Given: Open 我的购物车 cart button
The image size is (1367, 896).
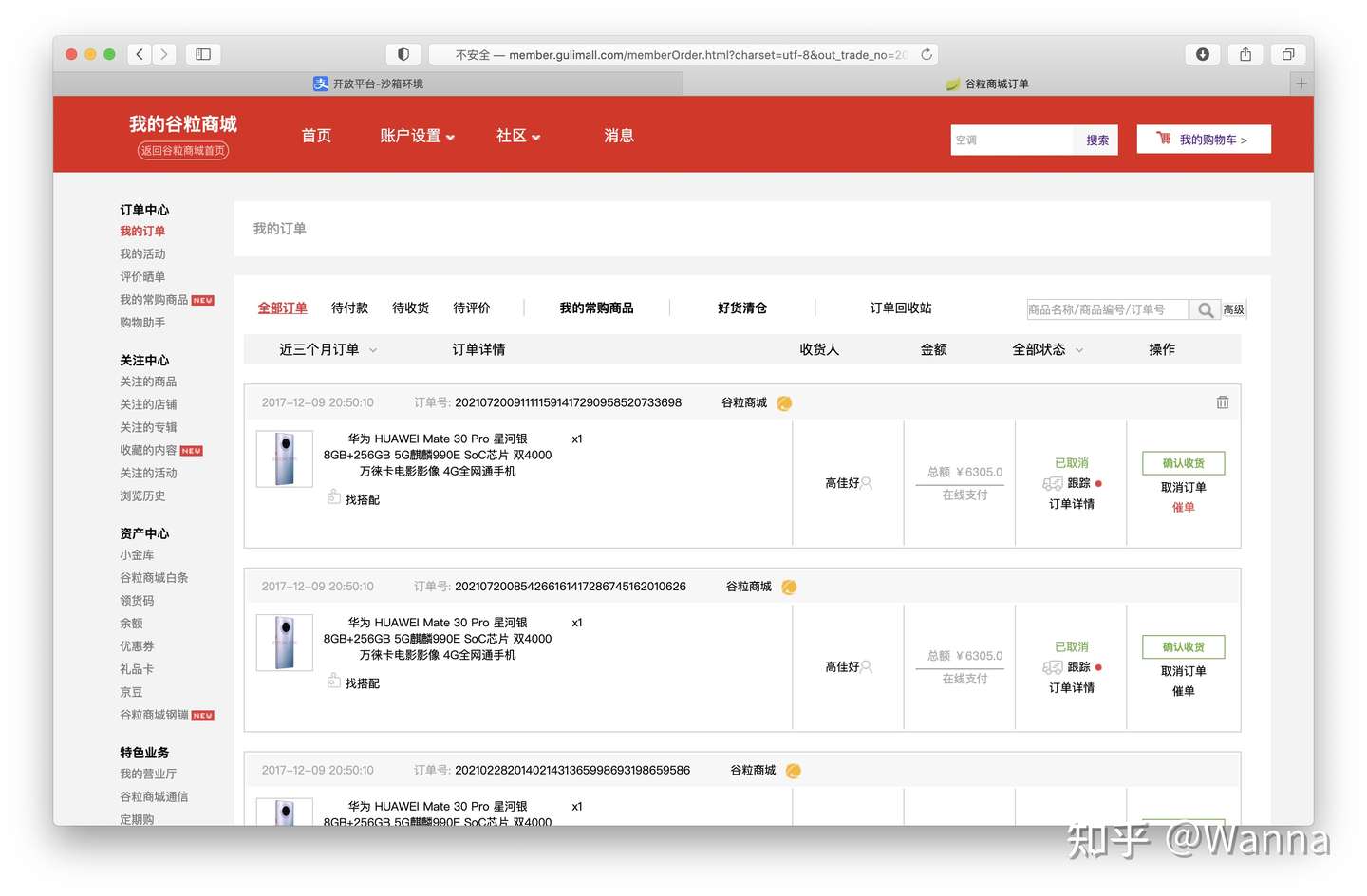Looking at the screenshot, I should (x=1204, y=140).
